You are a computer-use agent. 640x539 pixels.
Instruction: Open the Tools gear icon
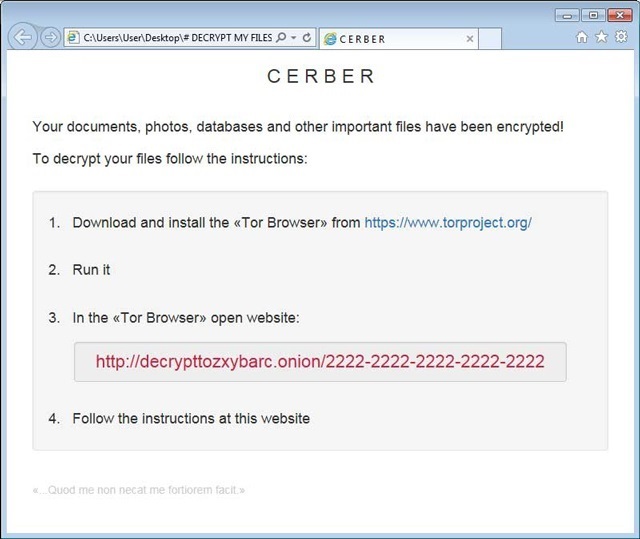tap(621, 36)
